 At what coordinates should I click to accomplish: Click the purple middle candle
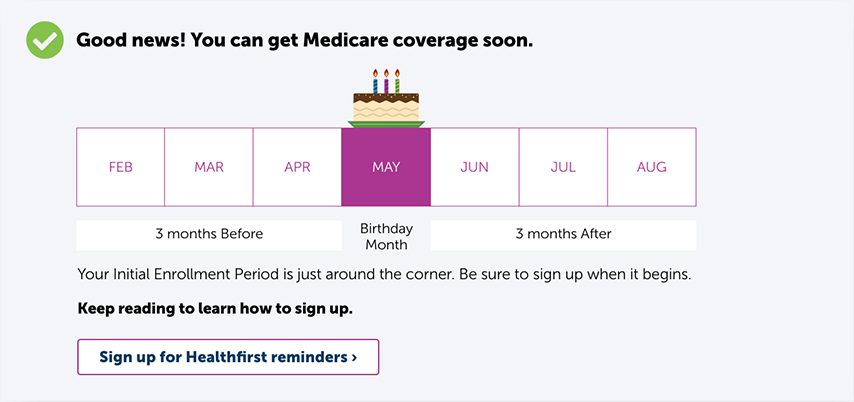(386, 81)
